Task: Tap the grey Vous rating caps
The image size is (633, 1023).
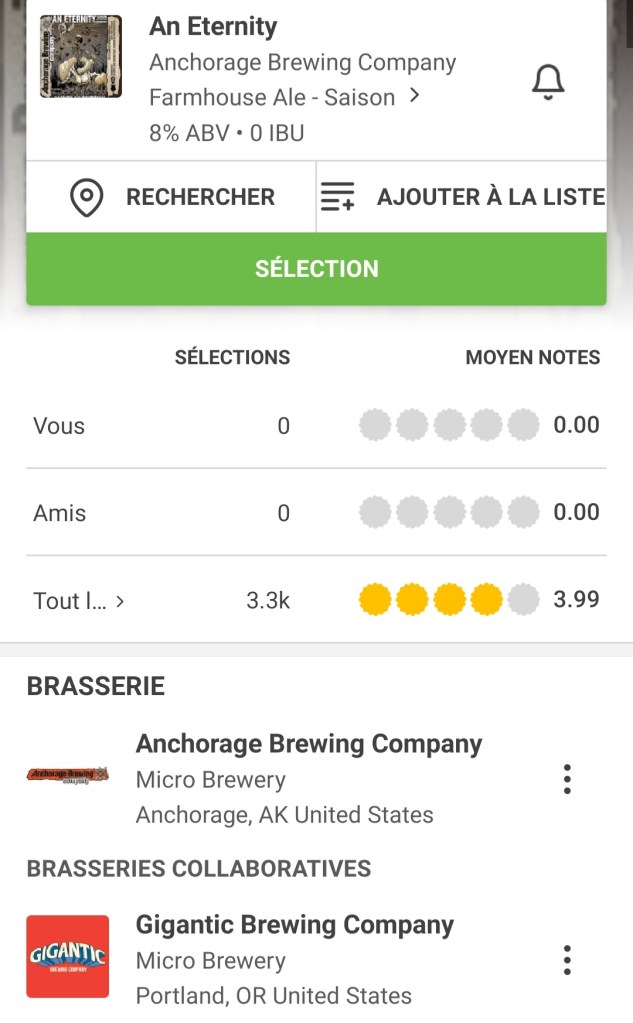Action: coord(449,426)
